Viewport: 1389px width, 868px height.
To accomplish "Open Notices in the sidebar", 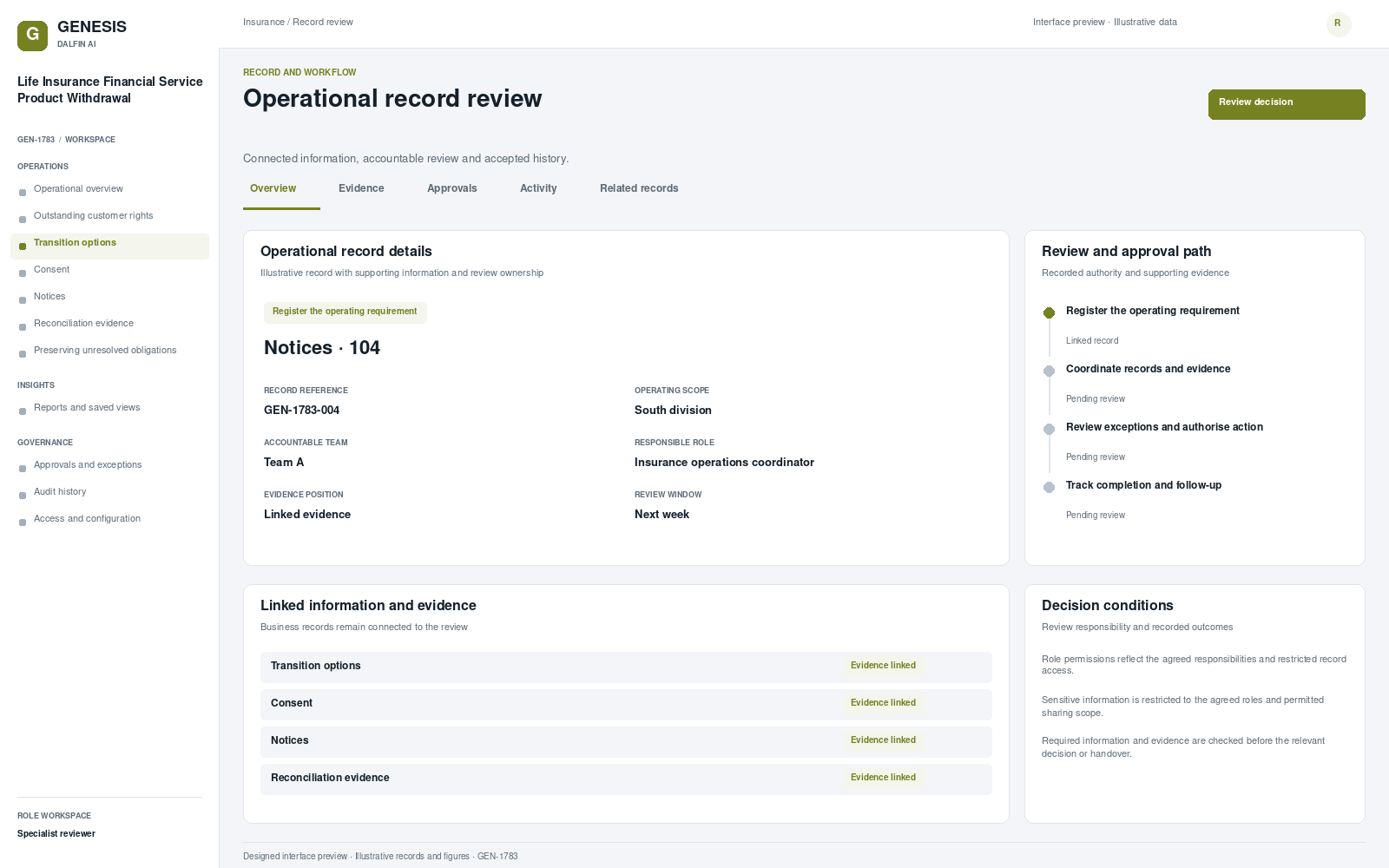I will (109, 297).
